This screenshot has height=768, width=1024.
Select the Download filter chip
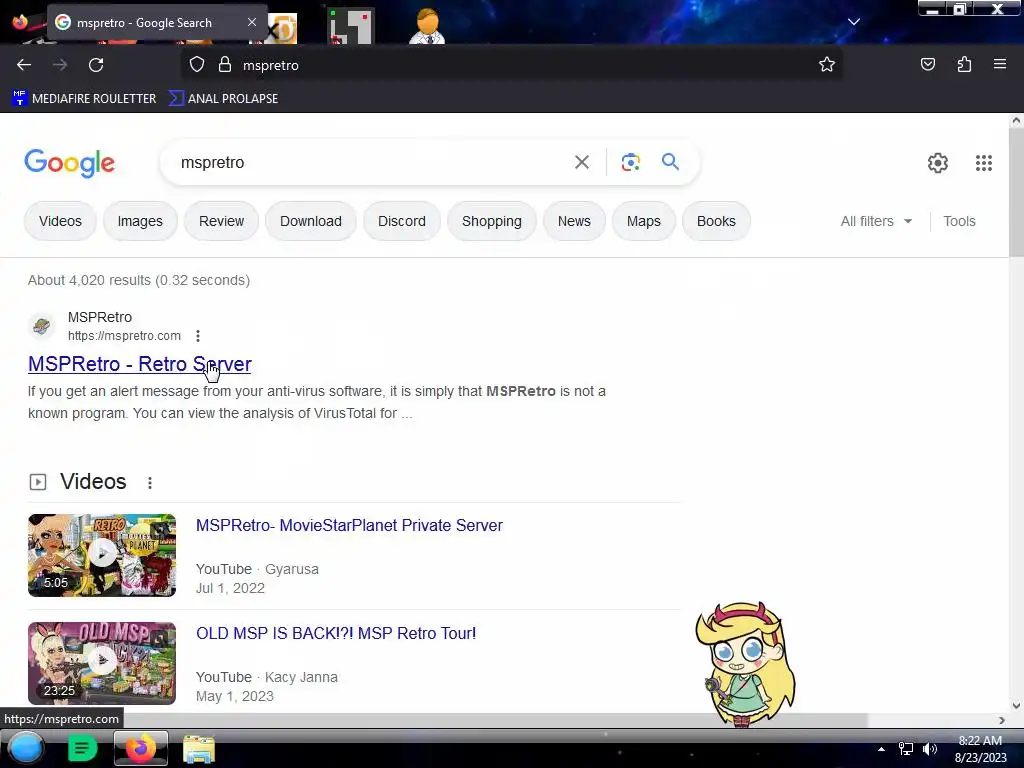pyautogui.click(x=311, y=221)
